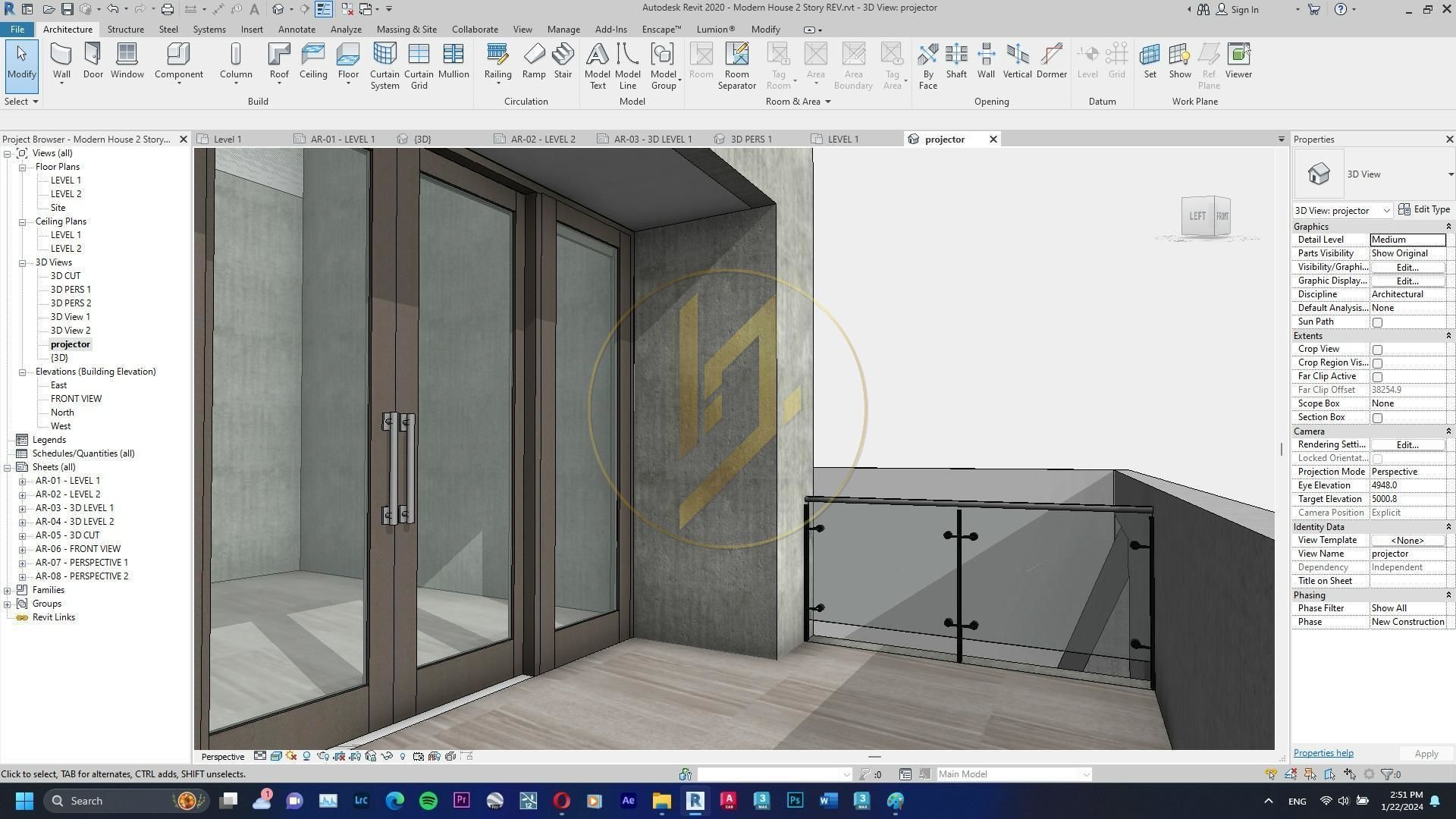Expand the AR-01 - LEVEL 1 sheet
1456x819 pixels.
[23, 481]
